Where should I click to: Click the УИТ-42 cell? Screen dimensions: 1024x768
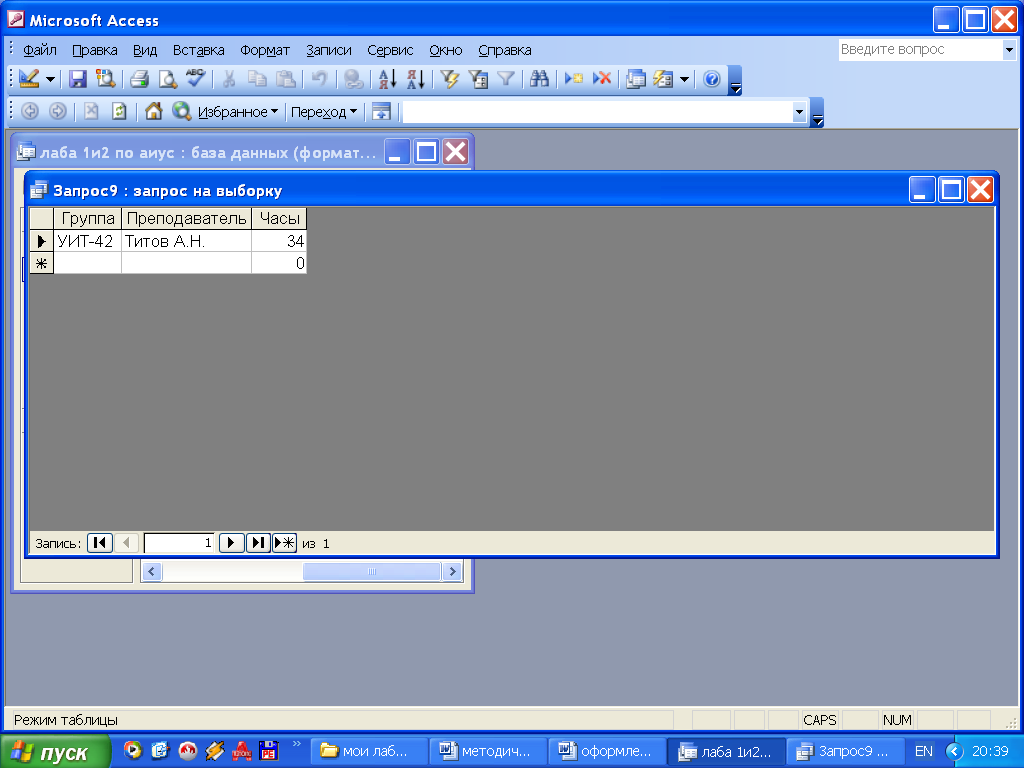click(x=88, y=241)
